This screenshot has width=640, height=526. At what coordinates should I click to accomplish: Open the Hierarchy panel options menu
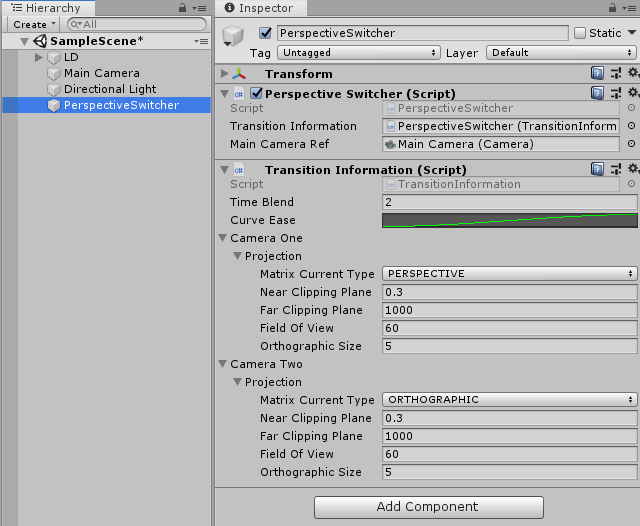[x=200, y=8]
